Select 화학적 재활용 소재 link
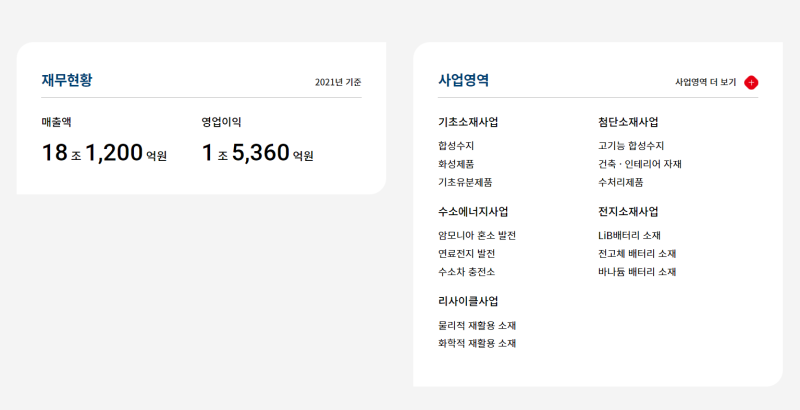The image size is (800, 410). 477,343
